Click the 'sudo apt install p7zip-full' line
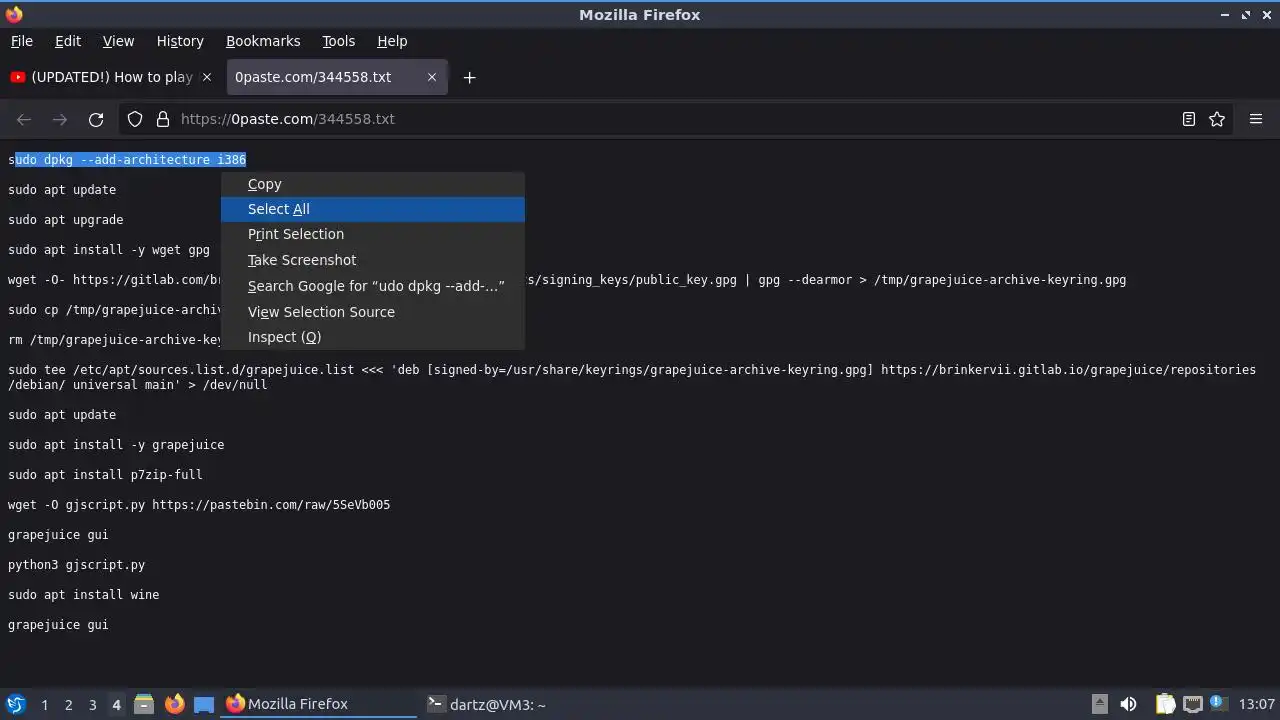1280x720 pixels. coord(105,475)
